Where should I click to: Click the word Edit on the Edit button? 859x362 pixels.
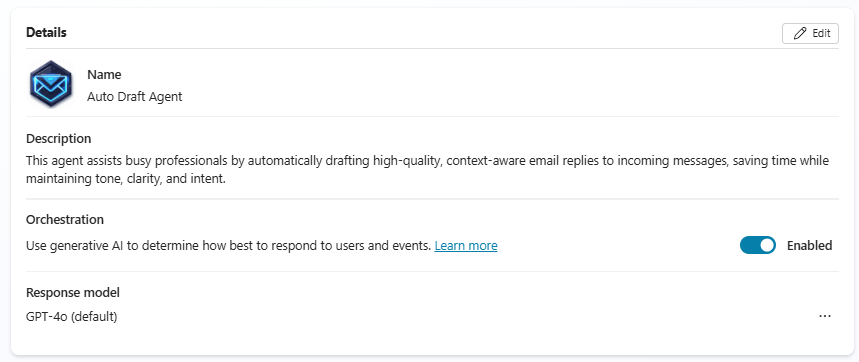pyautogui.click(x=821, y=33)
